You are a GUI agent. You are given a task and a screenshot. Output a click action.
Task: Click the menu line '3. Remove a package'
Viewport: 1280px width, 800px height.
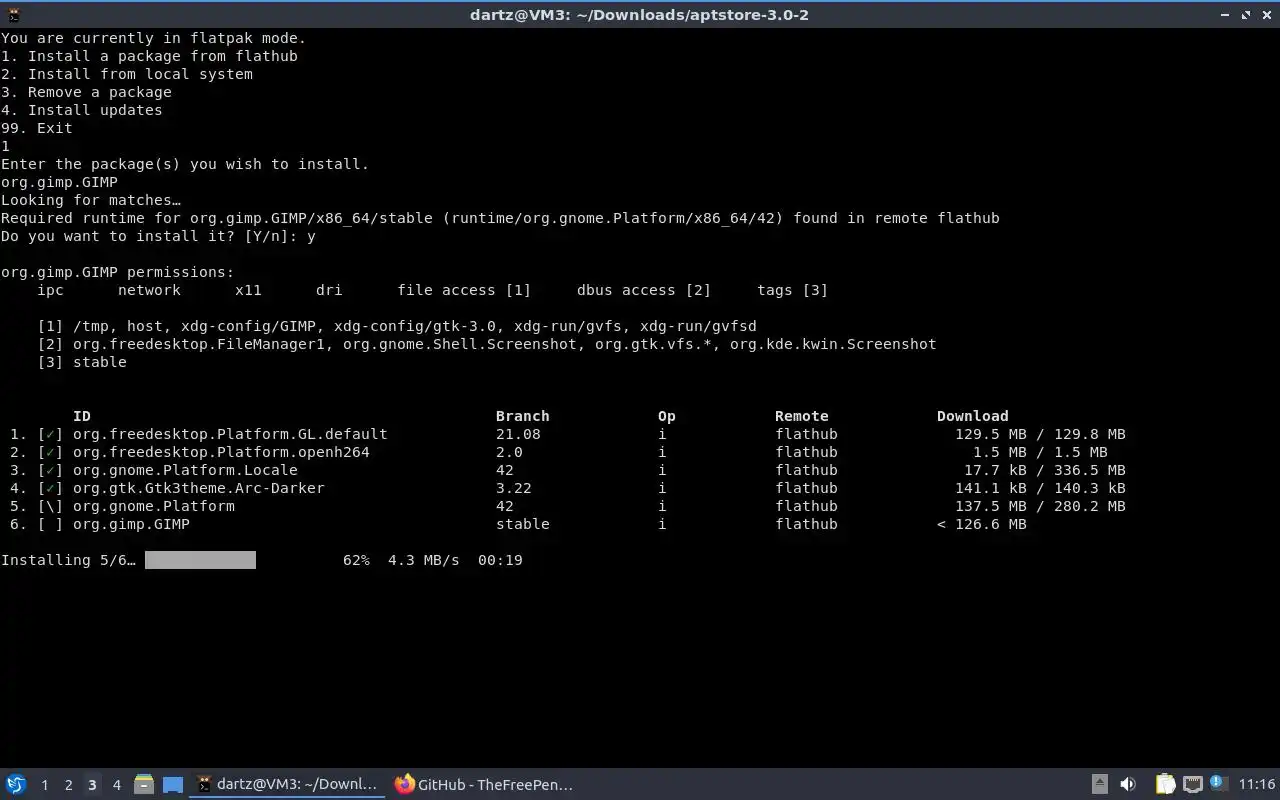(x=86, y=92)
